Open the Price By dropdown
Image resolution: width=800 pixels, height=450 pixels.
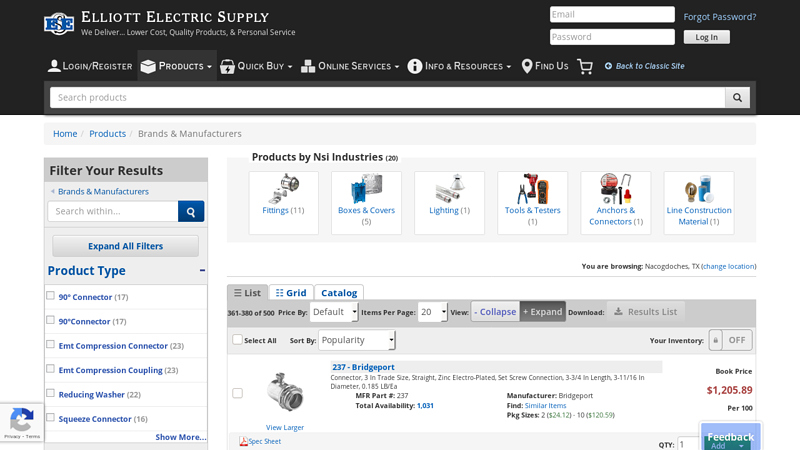(334, 312)
